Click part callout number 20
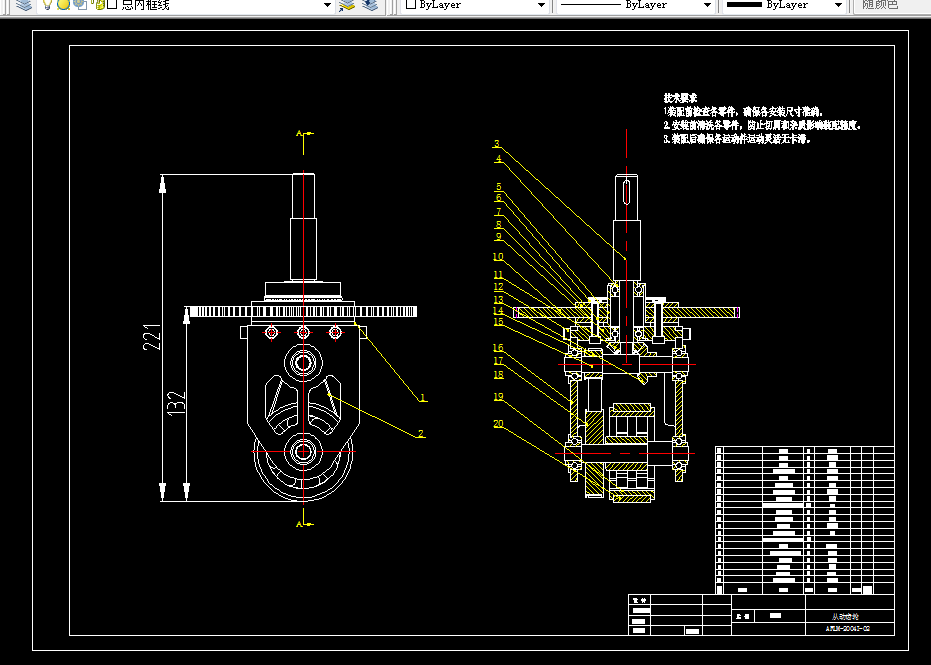Image resolution: width=931 pixels, height=665 pixels. 498,423
